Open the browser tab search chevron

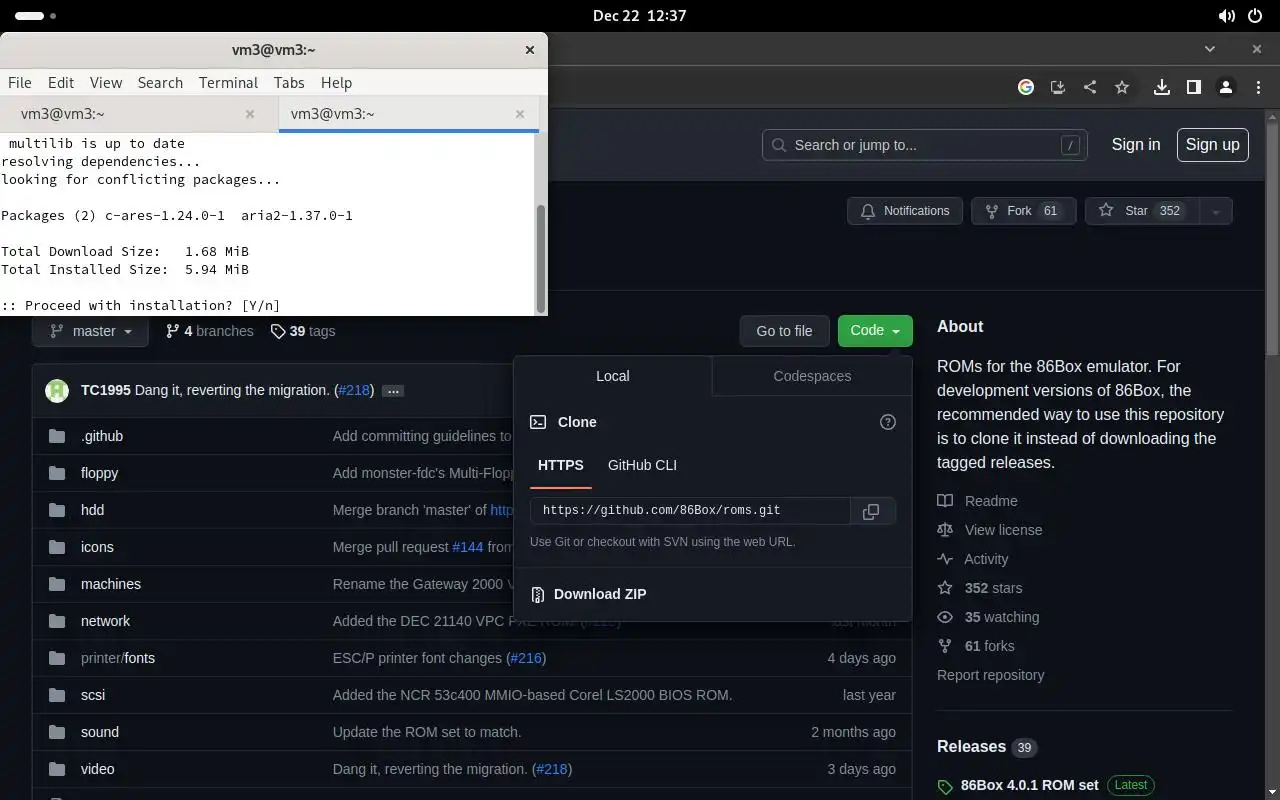tap(1210, 49)
